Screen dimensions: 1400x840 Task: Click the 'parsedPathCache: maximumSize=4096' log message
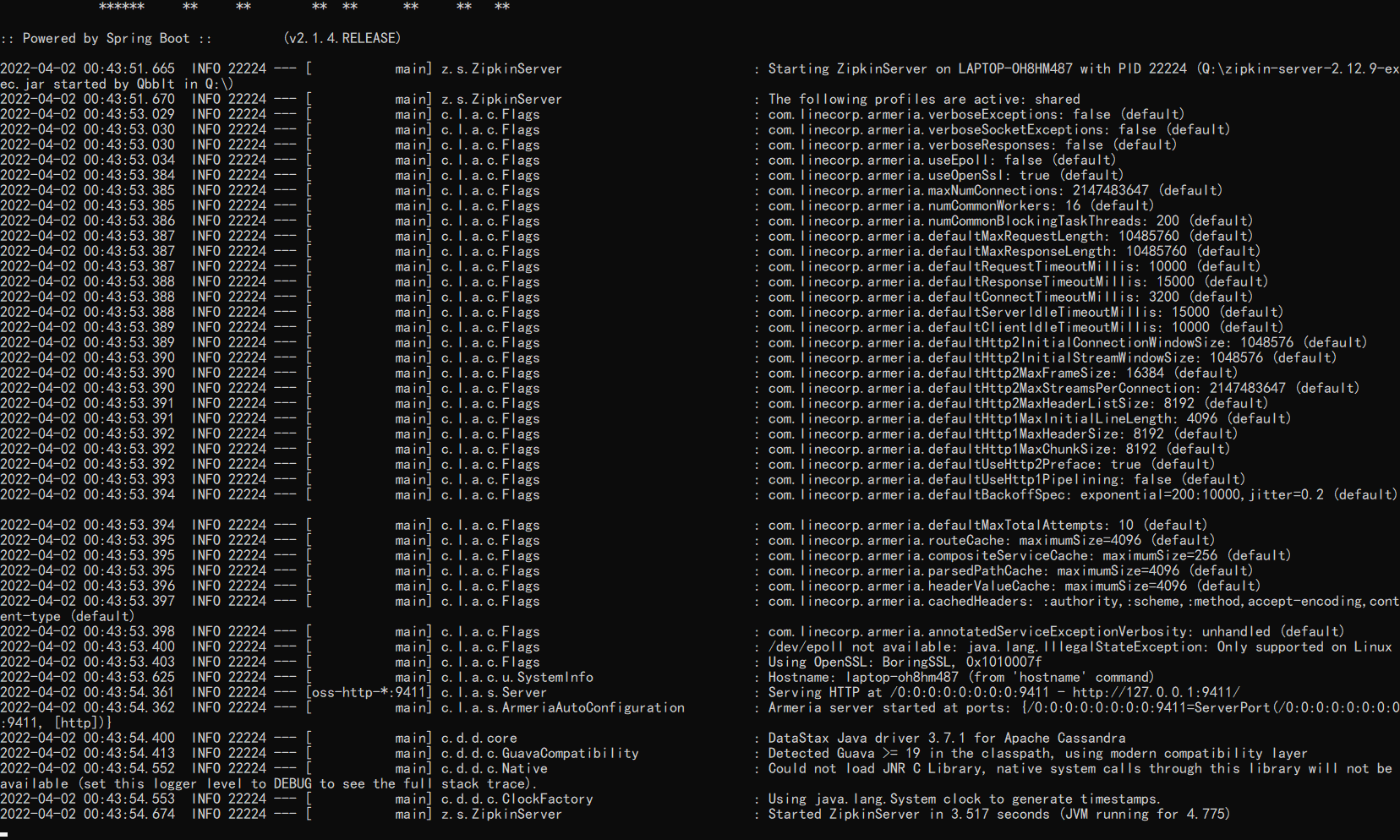tap(1010, 570)
